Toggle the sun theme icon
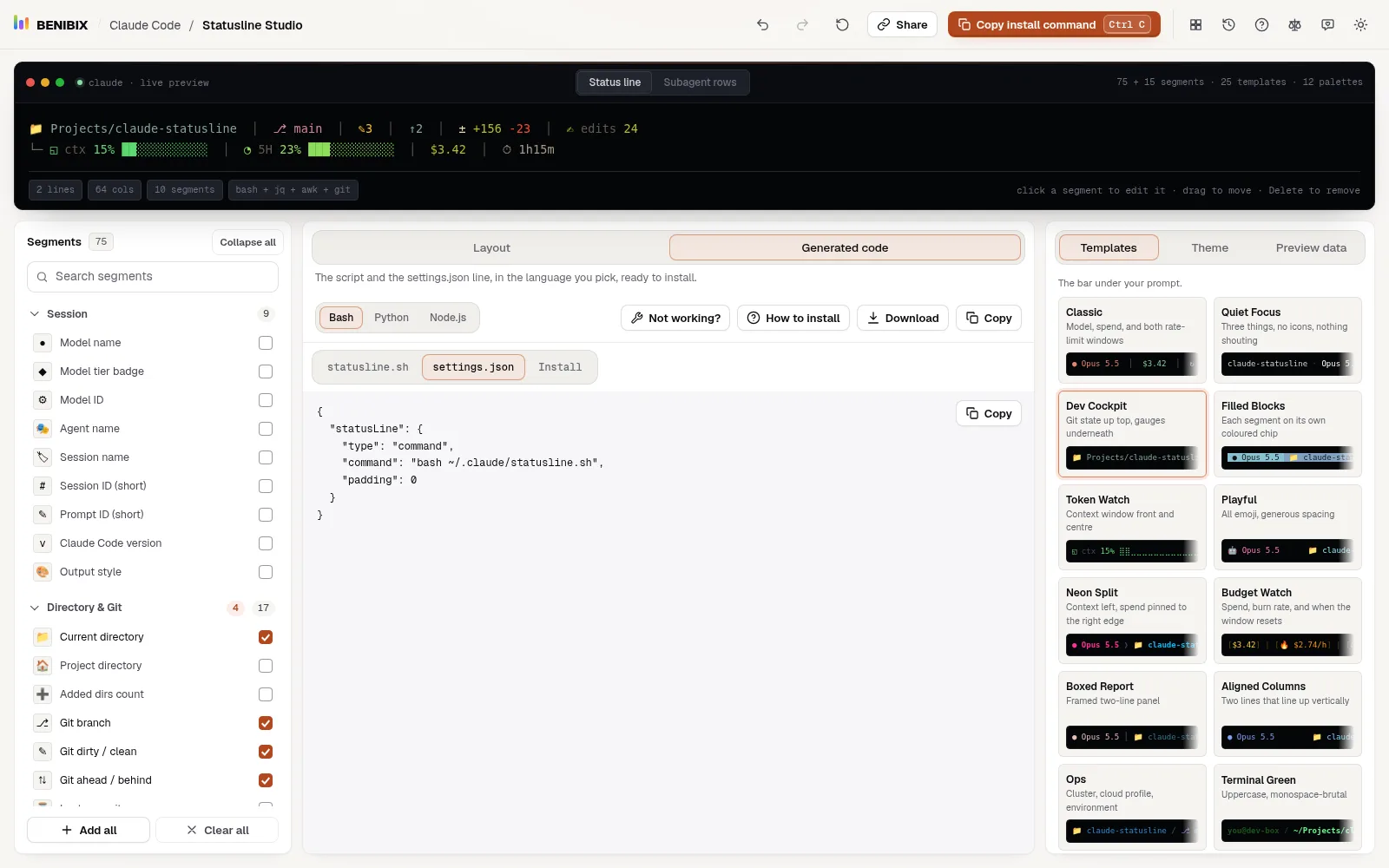 pyautogui.click(x=1360, y=25)
